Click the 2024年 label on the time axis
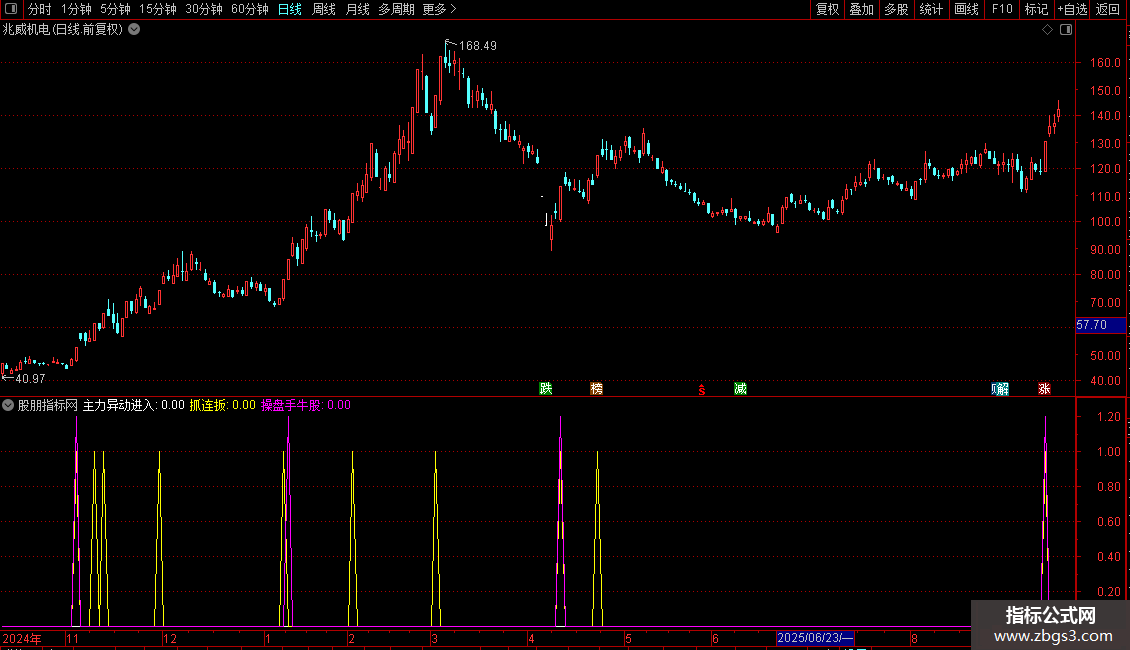 tap(22, 638)
